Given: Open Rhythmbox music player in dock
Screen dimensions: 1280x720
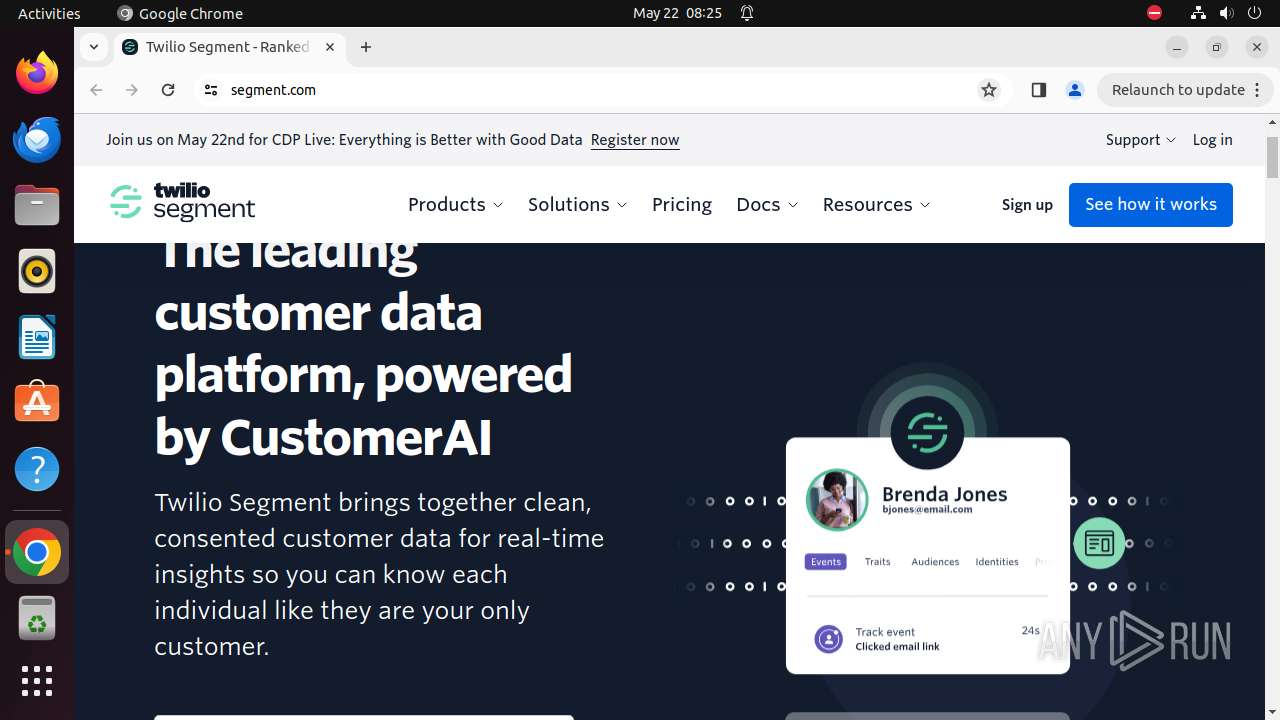Looking at the screenshot, I should [37, 271].
